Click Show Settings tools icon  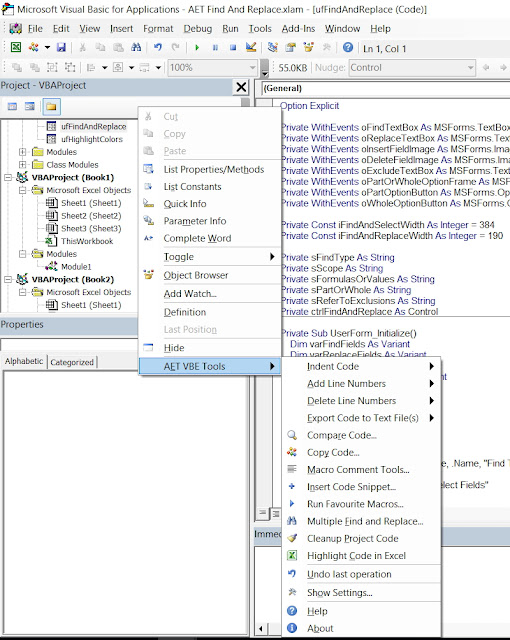pyautogui.click(x=292, y=592)
